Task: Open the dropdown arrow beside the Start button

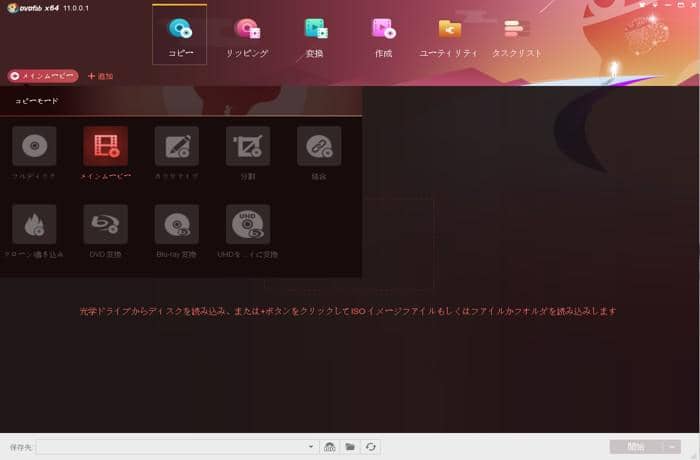Action: coord(675,447)
